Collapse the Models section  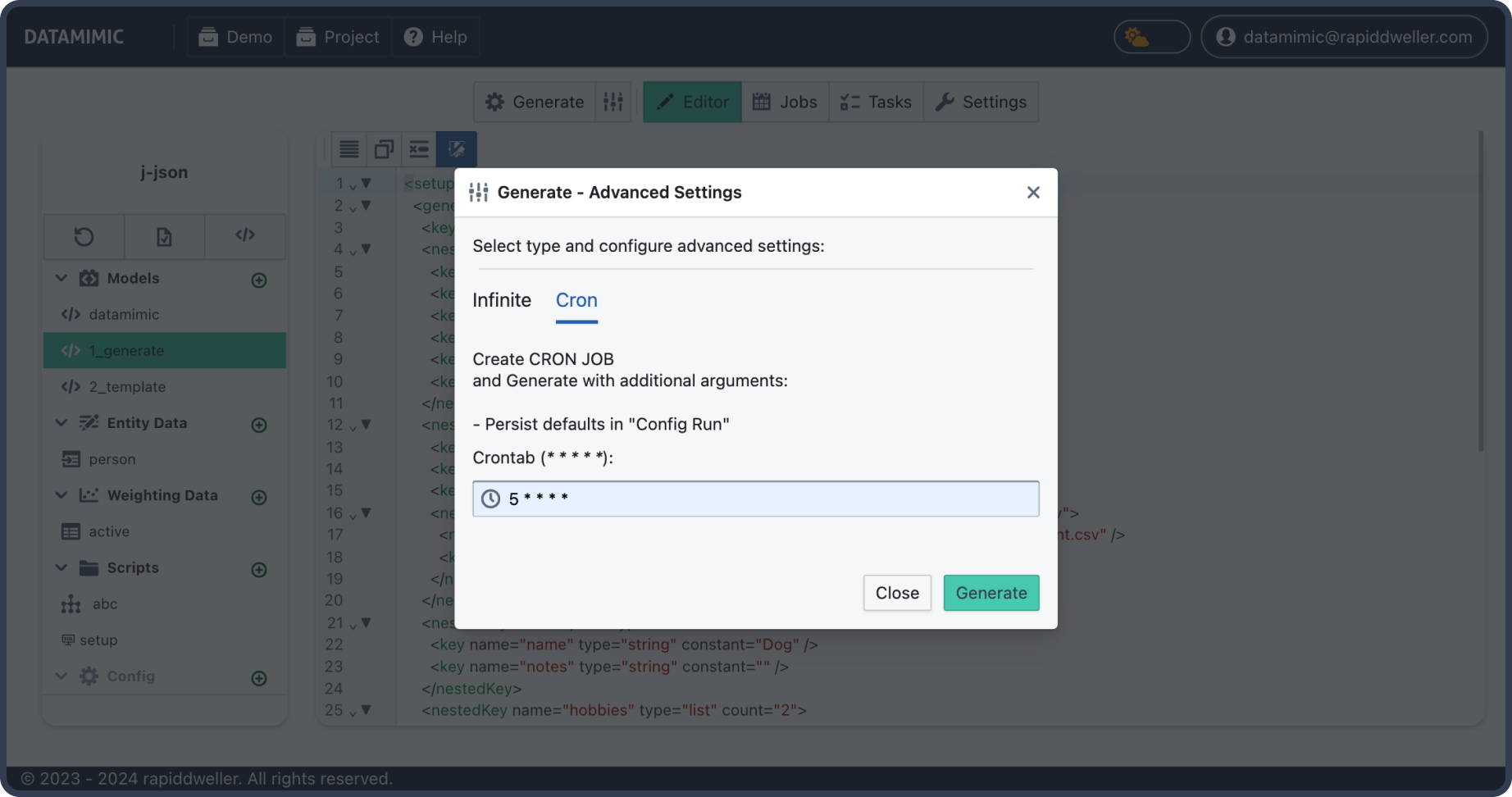61,278
